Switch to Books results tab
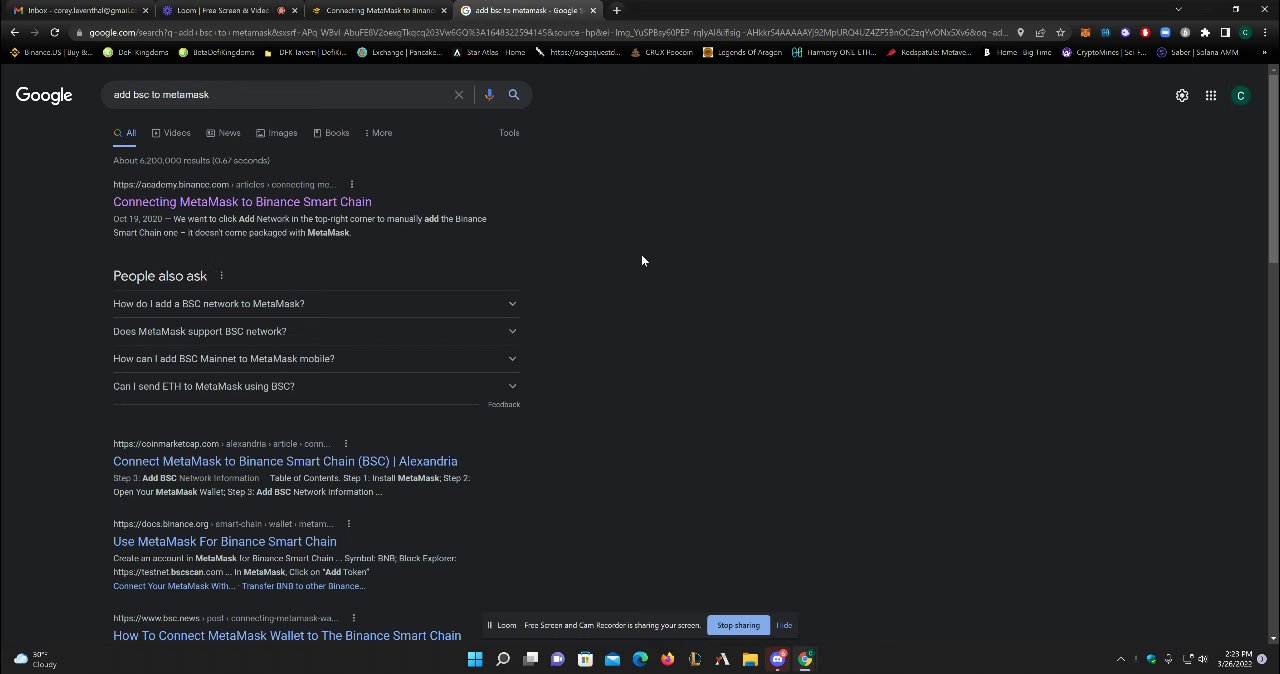 (x=331, y=133)
